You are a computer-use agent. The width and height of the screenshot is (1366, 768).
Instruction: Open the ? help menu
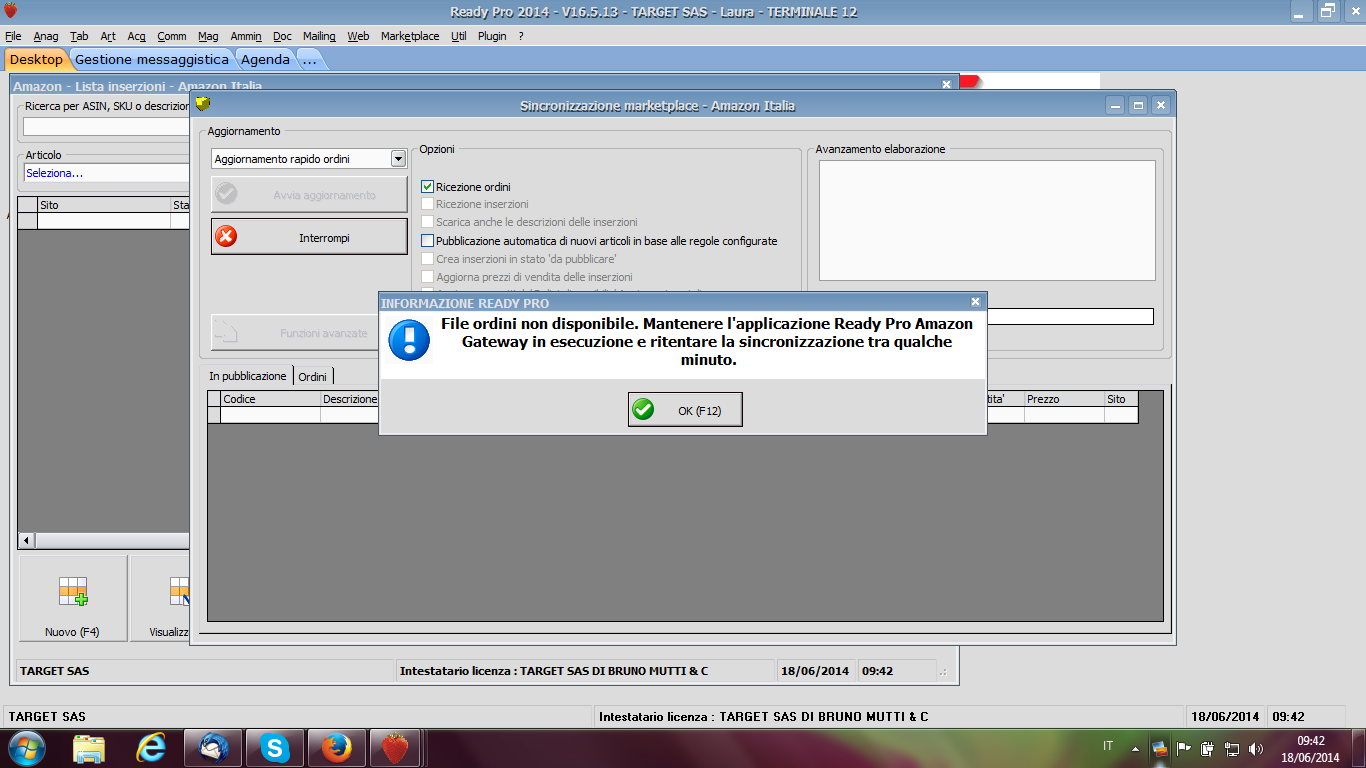pyautogui.click(x=521, y=36)
